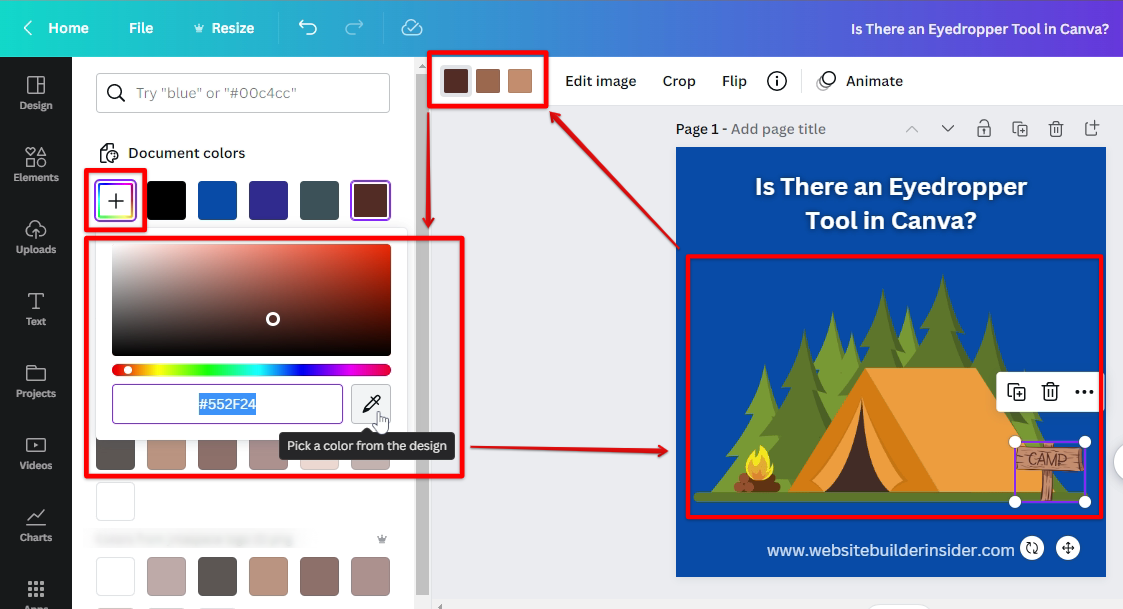This screenshot has height=609, width=1123.
Task: Add a new document color
Action: point(116,201)
